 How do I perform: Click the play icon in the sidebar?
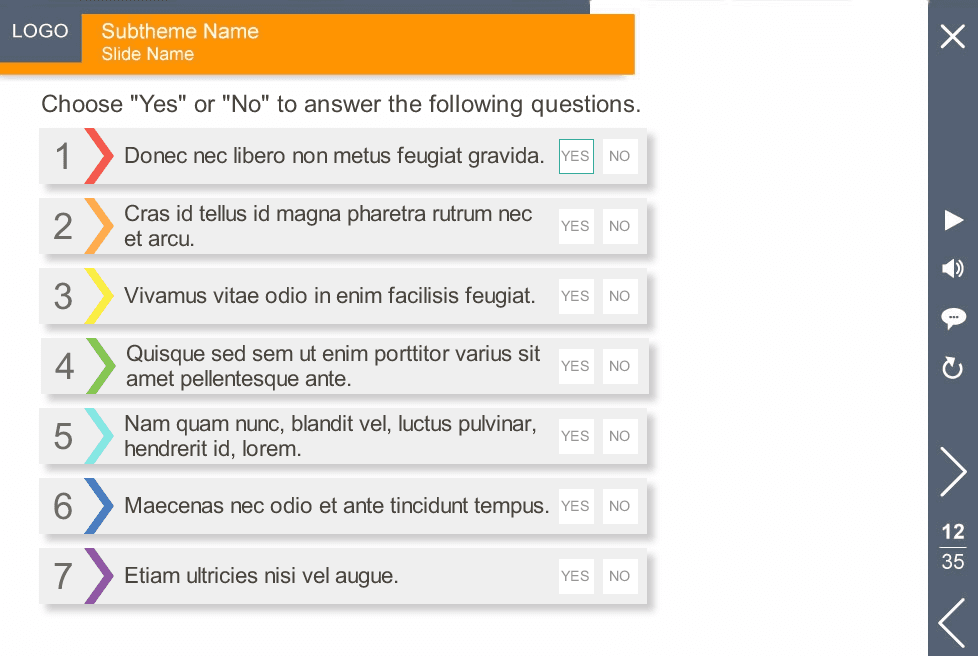(954, 220)
